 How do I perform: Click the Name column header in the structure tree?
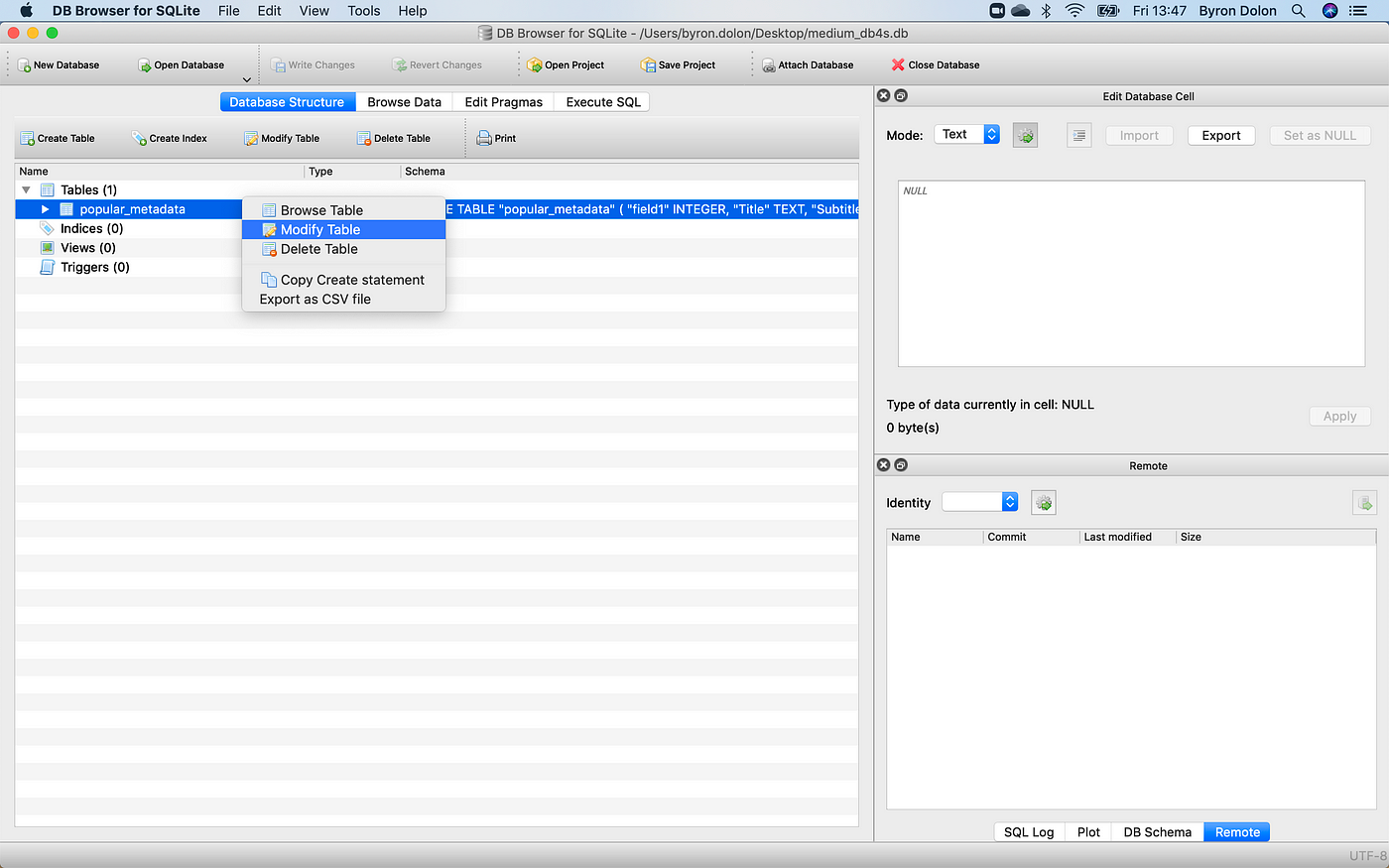pos(160,172)
